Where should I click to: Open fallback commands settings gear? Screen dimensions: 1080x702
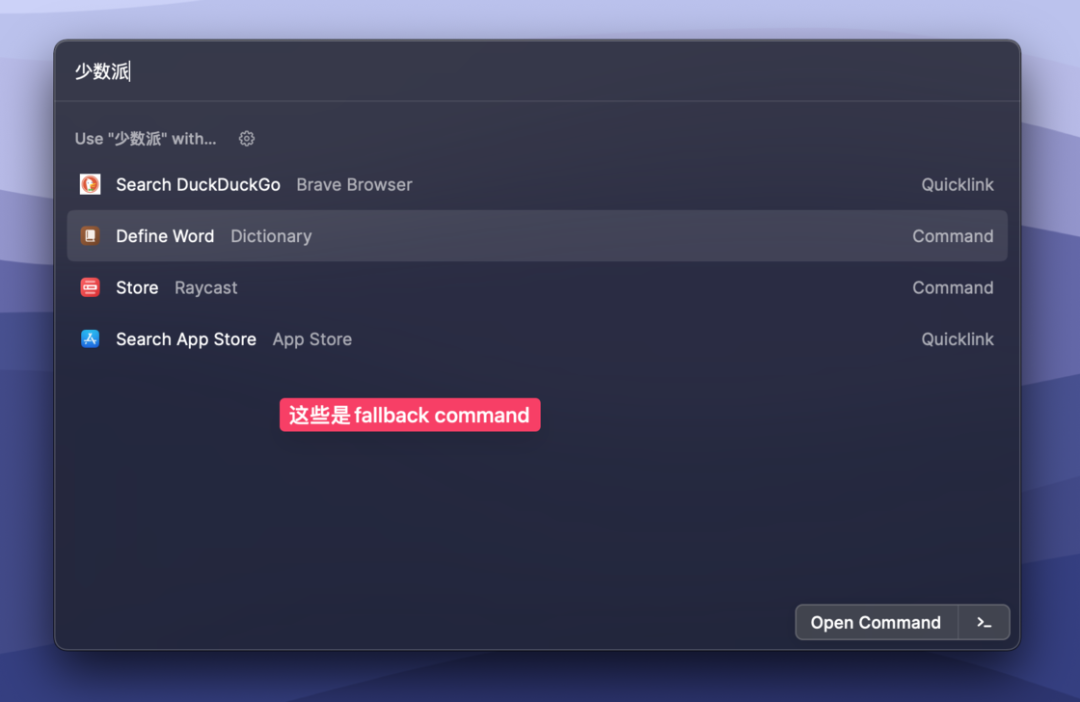(x=247, y=138)
